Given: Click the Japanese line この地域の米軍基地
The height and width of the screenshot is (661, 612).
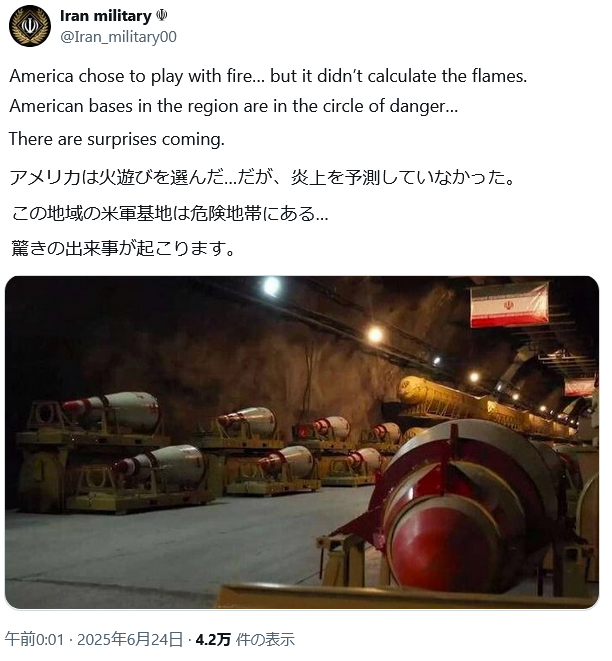Looking at the screenshot, I should point(169,213).
